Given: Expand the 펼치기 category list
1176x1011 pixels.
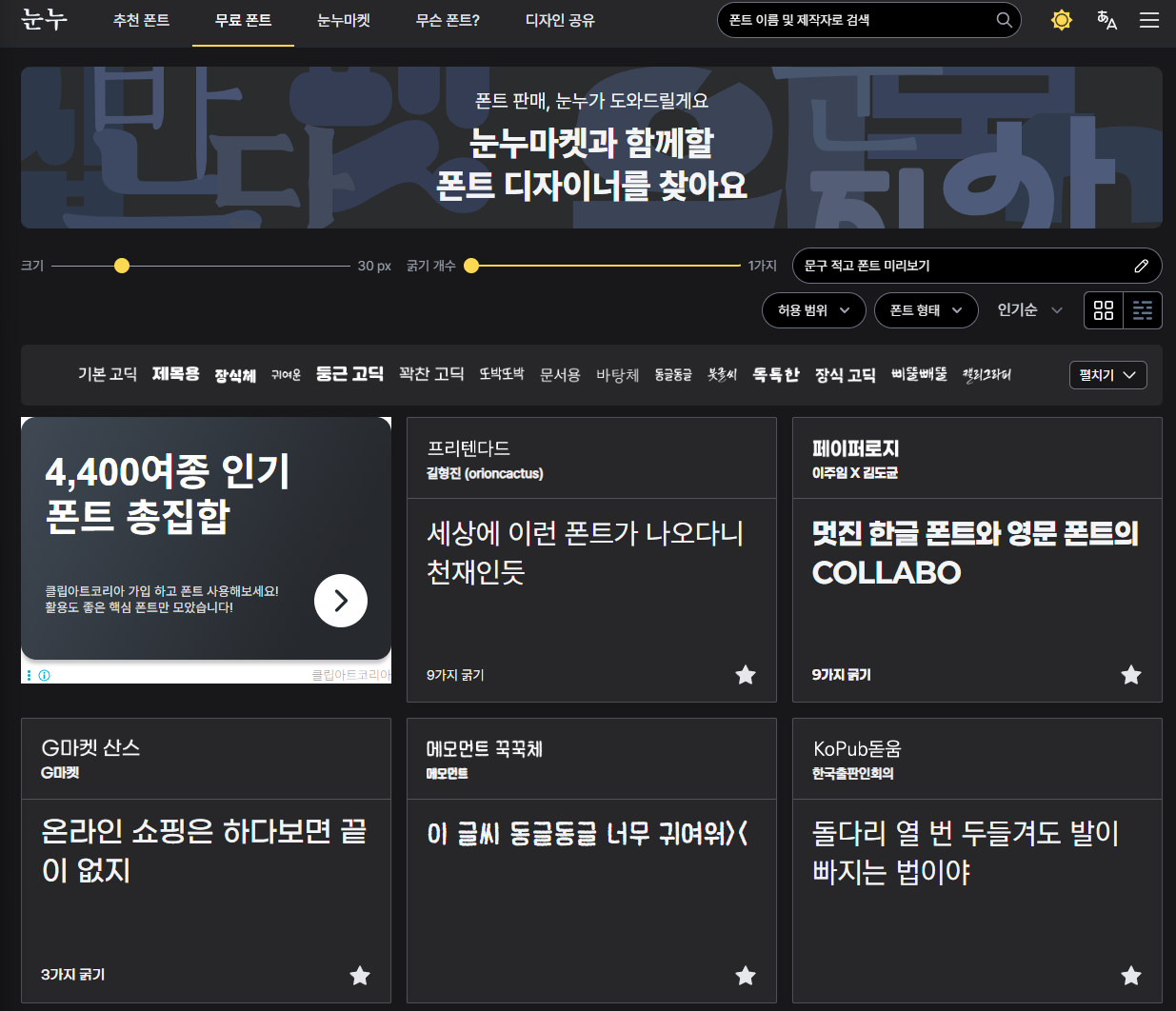Looking at the screenshot, I should pos(1107,375).
